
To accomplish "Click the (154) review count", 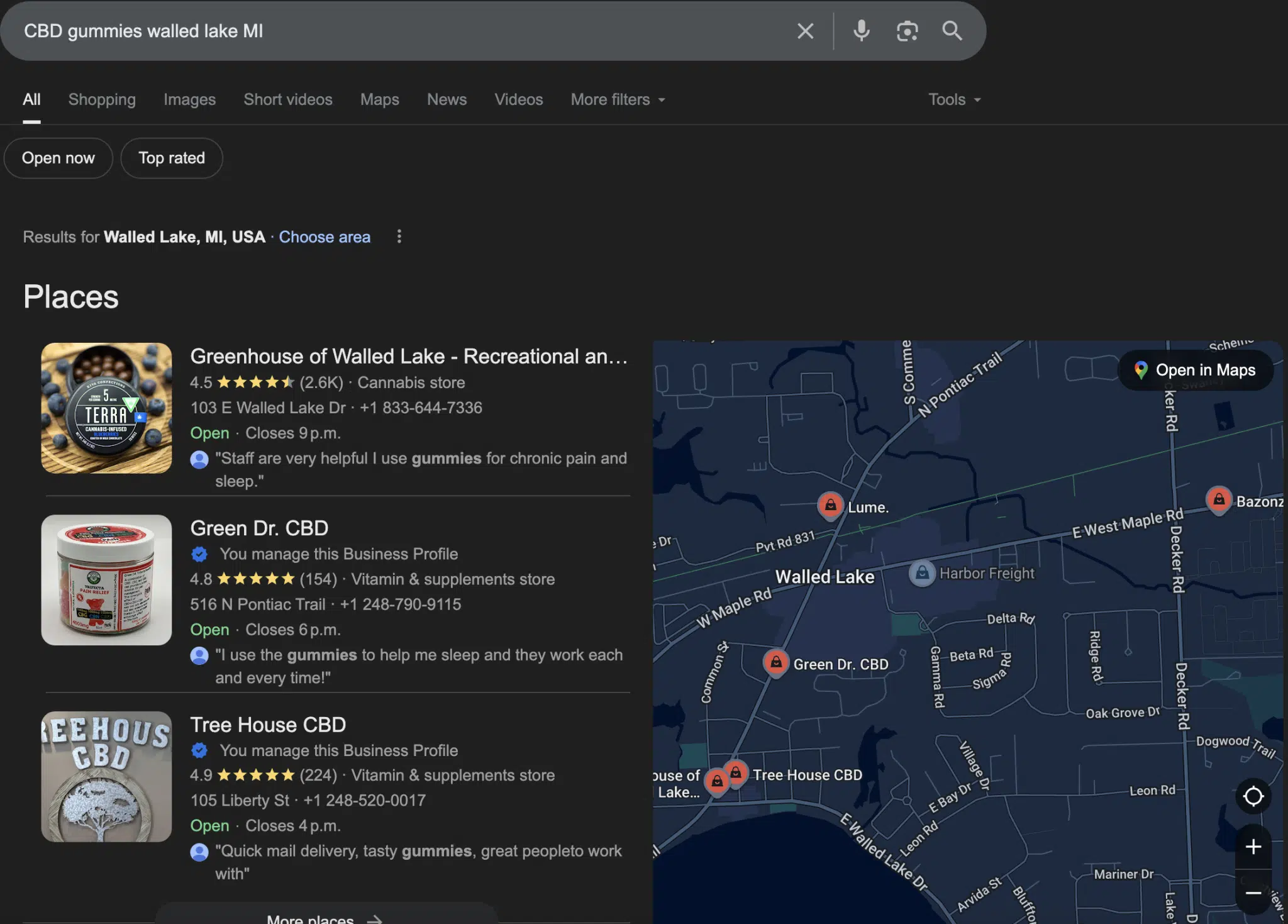I will (x=318, y=579).
